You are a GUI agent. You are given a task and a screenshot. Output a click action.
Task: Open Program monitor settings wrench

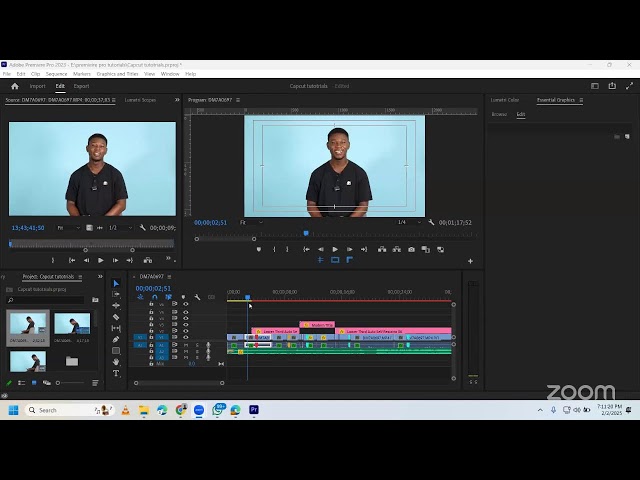point(431,222)
